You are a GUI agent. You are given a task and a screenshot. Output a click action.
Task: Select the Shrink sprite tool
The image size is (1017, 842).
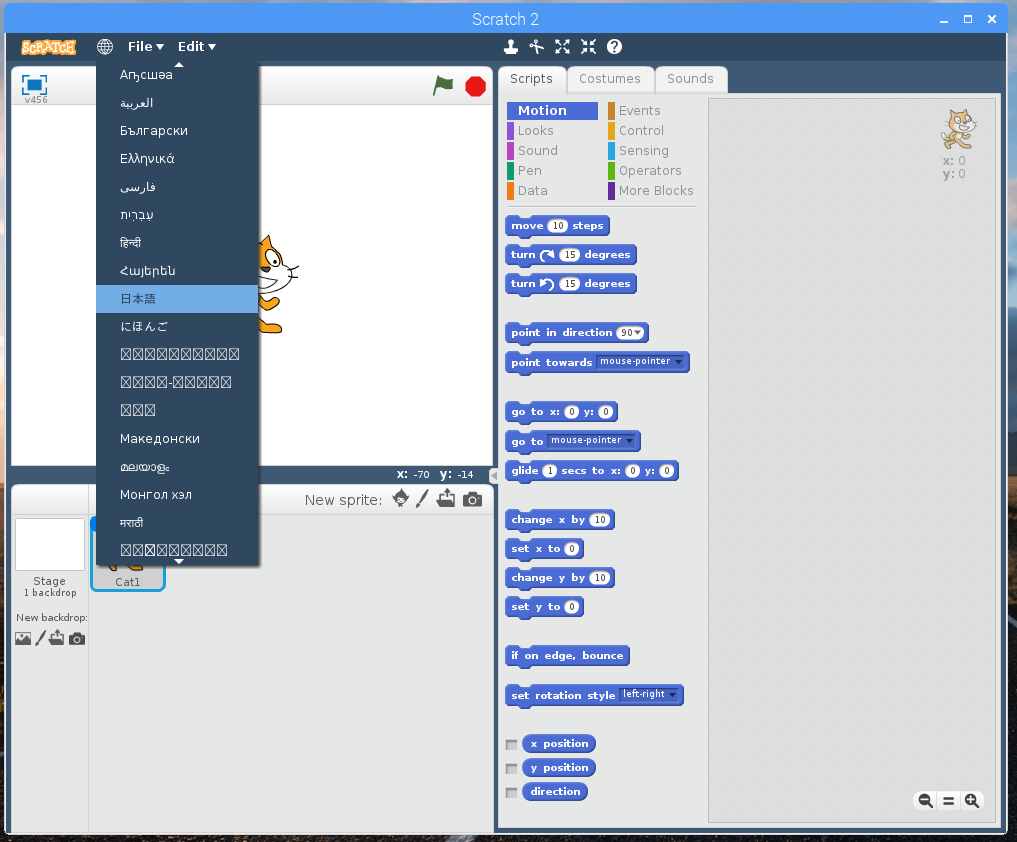(x=588, y=47)
